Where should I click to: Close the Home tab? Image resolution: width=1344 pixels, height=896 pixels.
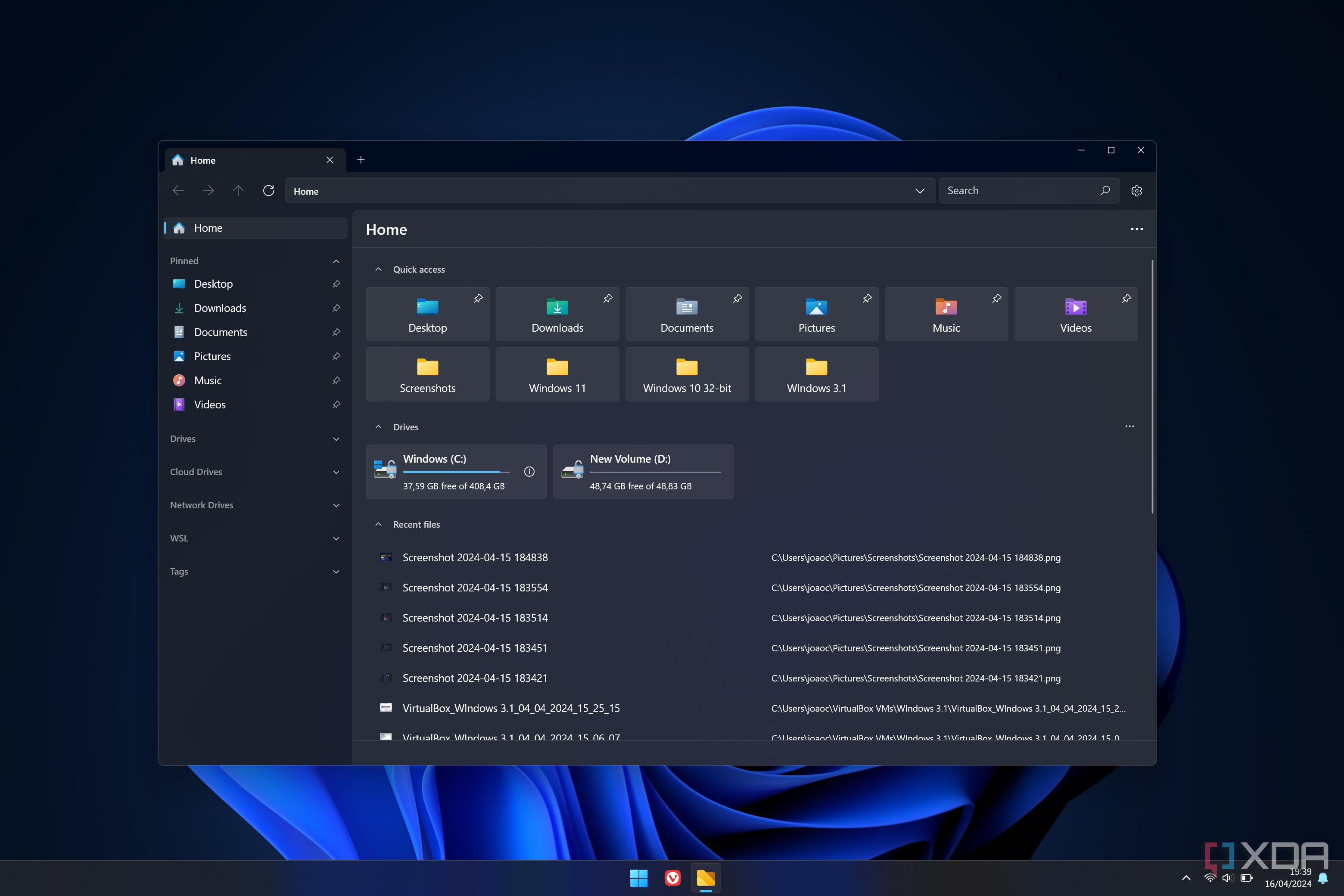(x=330, y=160)
